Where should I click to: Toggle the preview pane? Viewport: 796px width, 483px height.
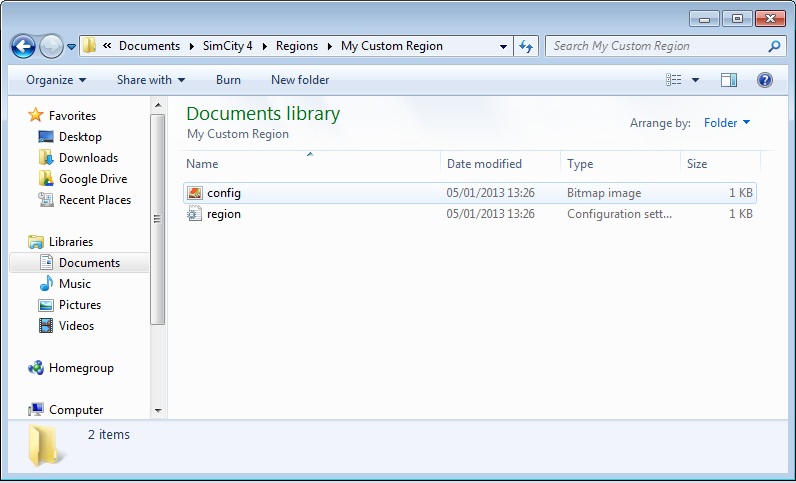click(x=729, y=80)
